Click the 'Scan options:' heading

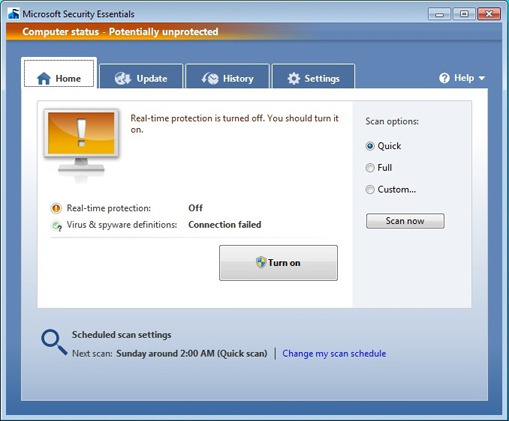(x=392, y=121)
